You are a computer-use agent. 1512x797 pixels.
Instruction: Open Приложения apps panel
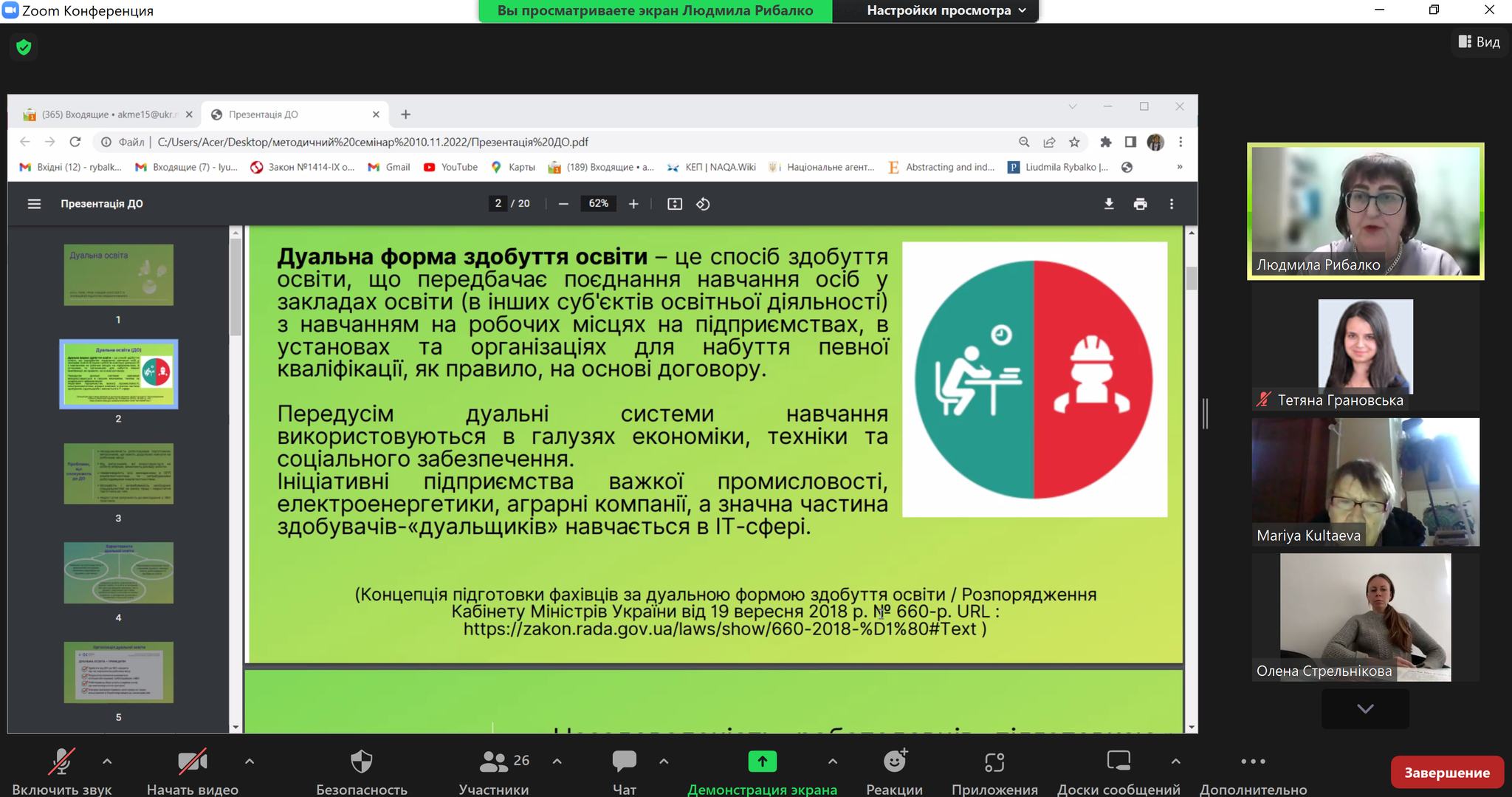[x=994, y=772]
